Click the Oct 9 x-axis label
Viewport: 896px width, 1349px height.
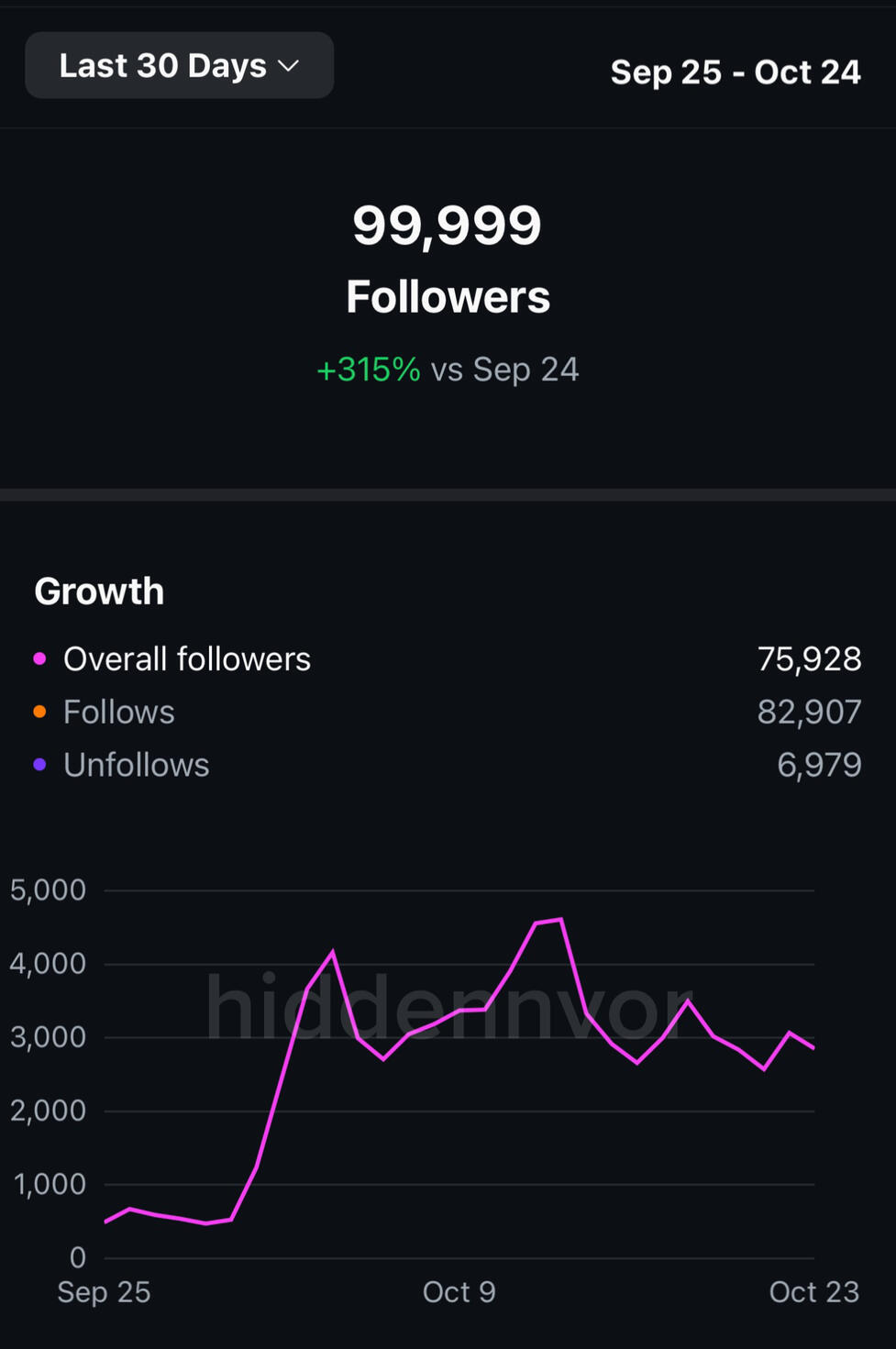pos(459,1292)
